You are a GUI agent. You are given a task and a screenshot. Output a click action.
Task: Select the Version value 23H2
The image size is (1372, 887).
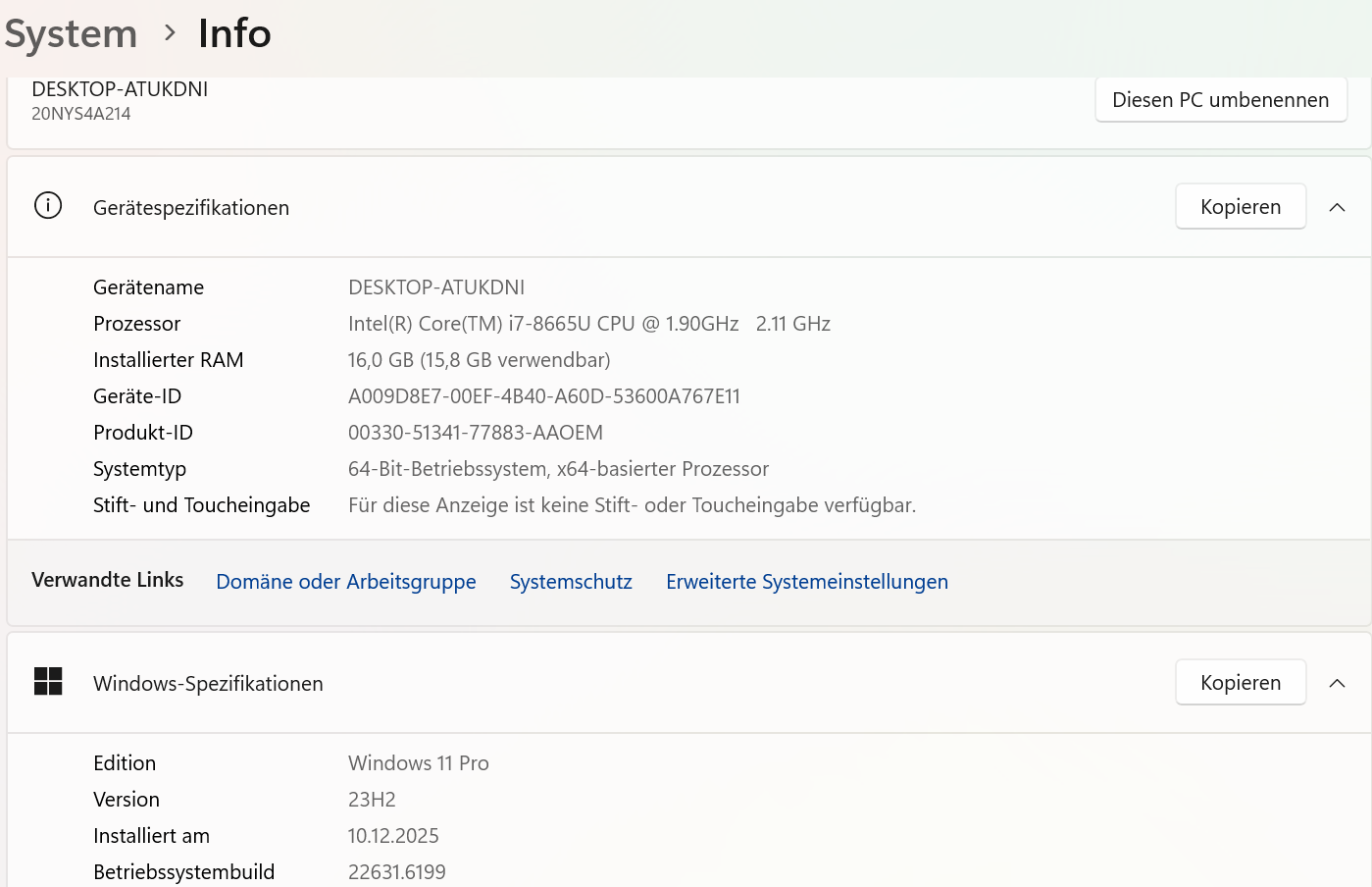click(x=372, y=800)
